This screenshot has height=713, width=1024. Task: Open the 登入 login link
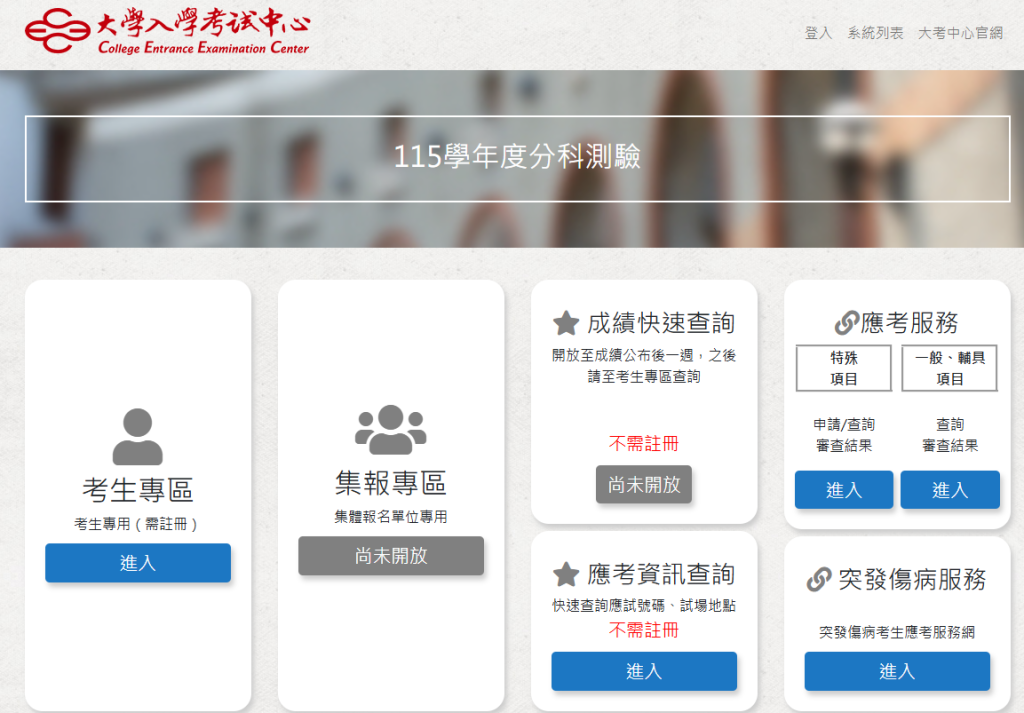[x=818, y=33]
